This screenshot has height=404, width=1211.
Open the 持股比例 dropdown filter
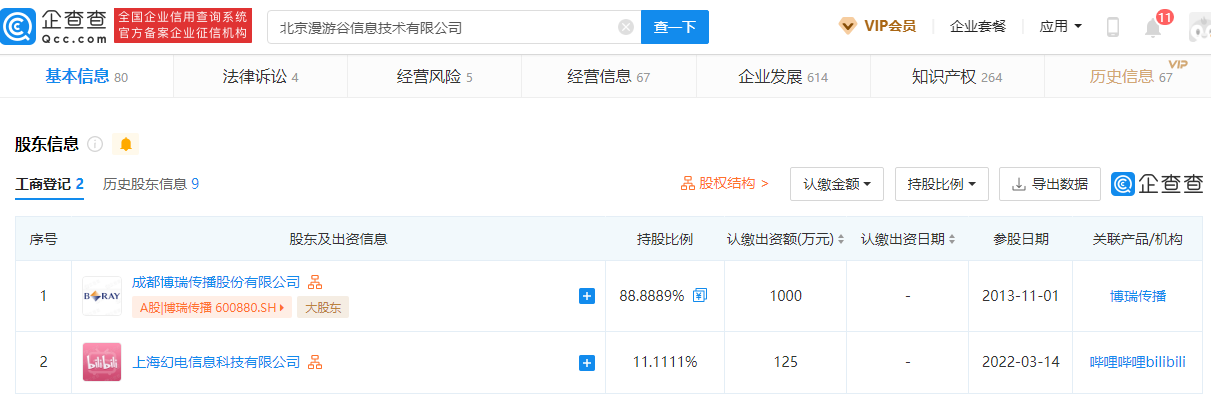[x=941, y=184]
